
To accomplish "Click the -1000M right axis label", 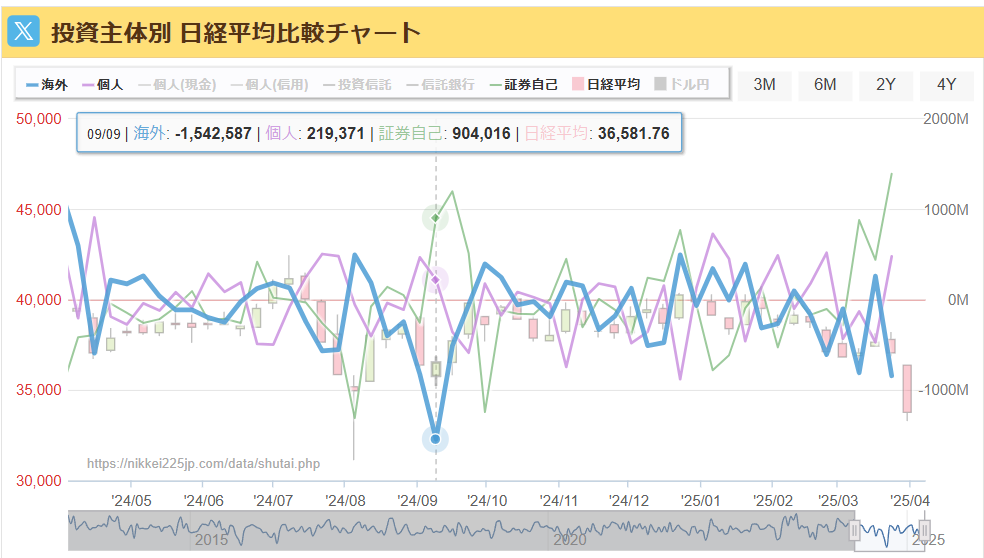I will tap(943, 390).
